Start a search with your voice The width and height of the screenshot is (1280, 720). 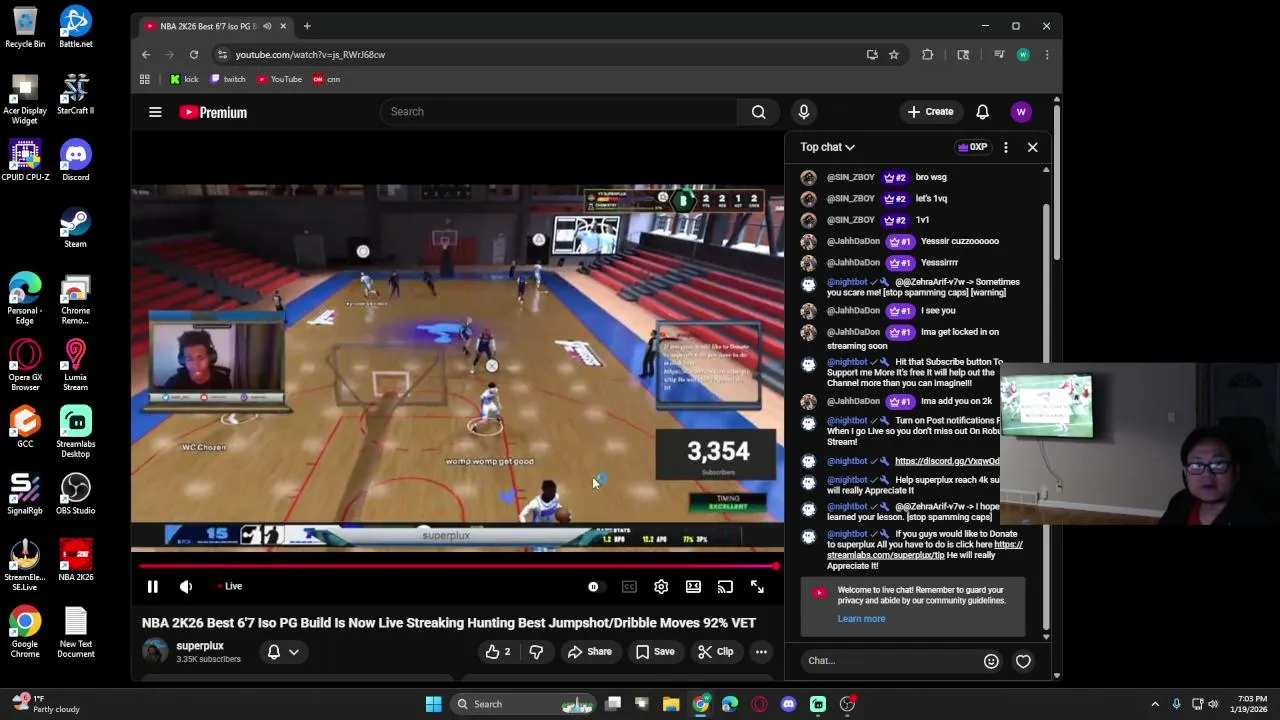804,112
